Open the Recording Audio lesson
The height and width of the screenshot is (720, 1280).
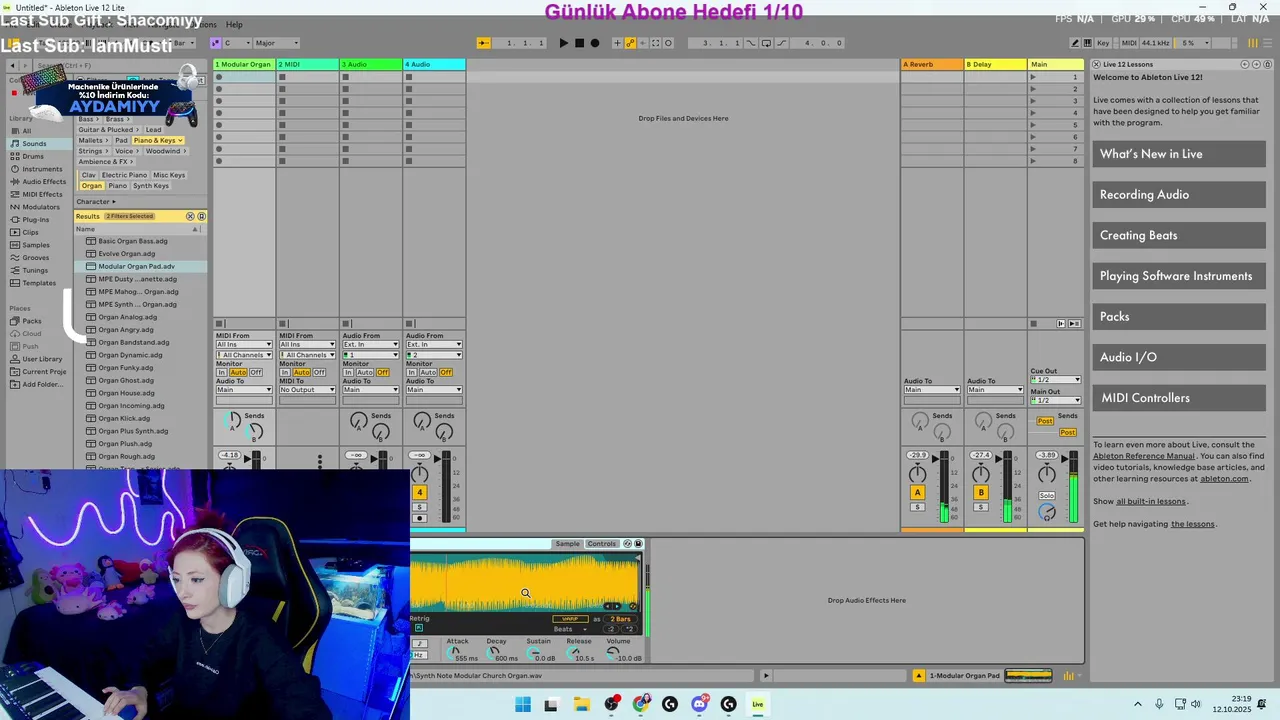pyautogui.click(x=1179, y=194)
